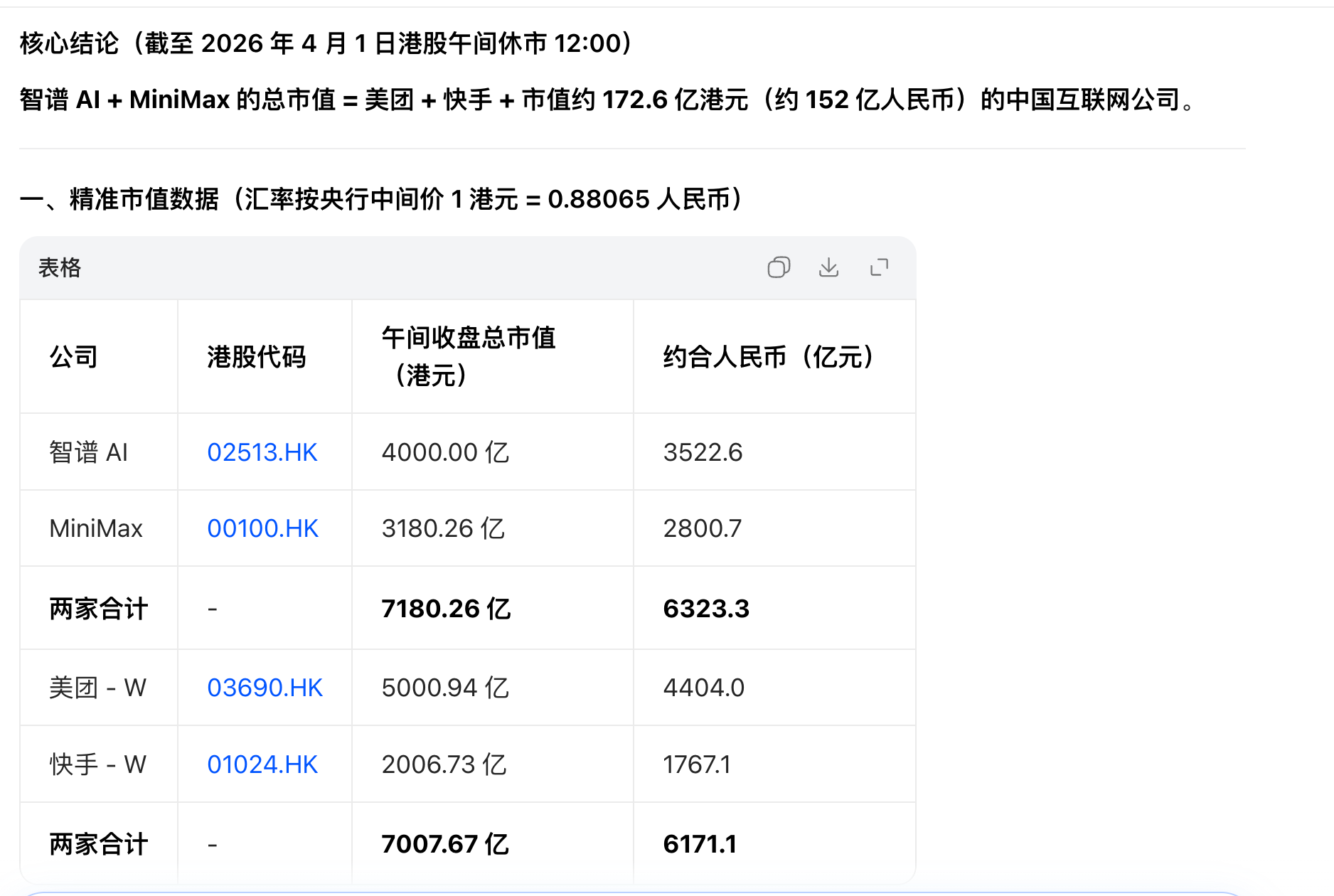The image size is (1334, 896).
Task: Open the 01024.HK stock code link
Action: point(262,764)
